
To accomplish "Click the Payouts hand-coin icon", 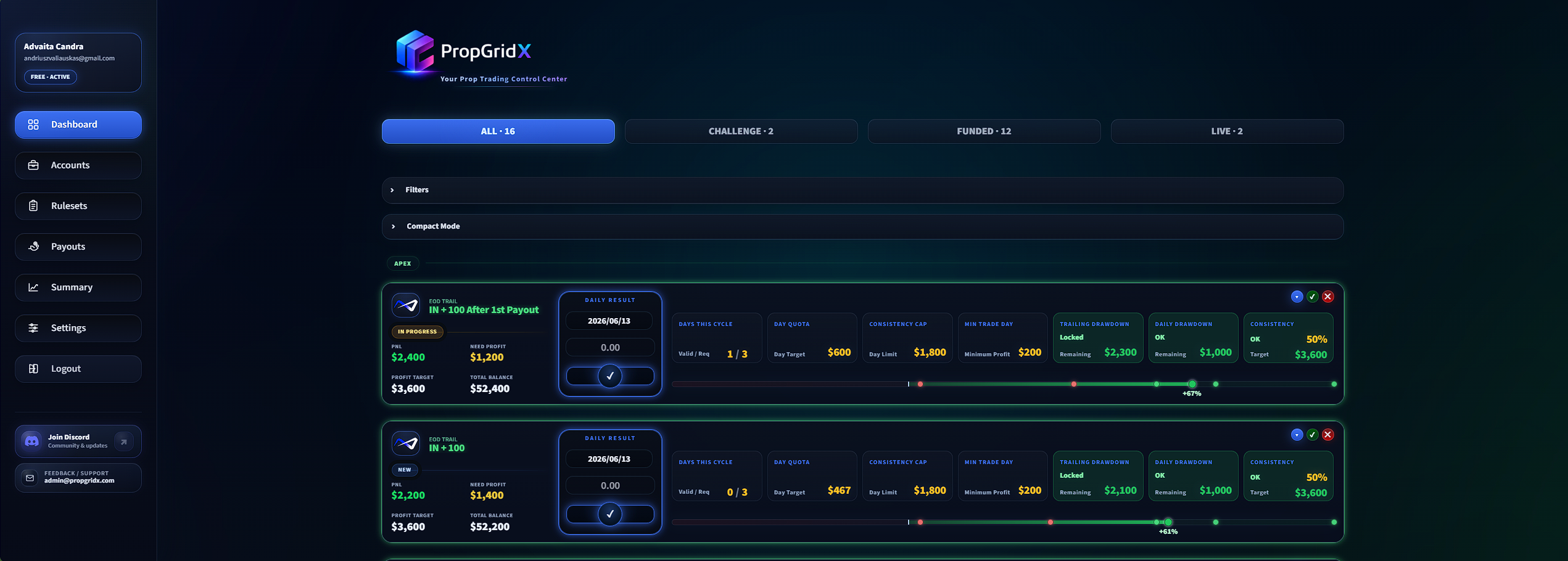I will (x=33, y=247).
